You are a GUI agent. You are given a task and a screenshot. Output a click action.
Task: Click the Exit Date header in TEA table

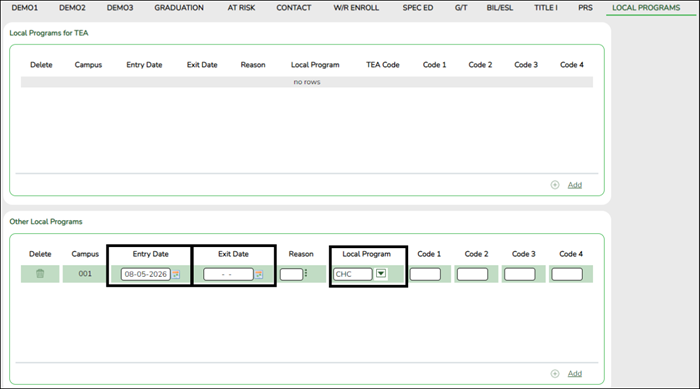click(x=202, y=65)
